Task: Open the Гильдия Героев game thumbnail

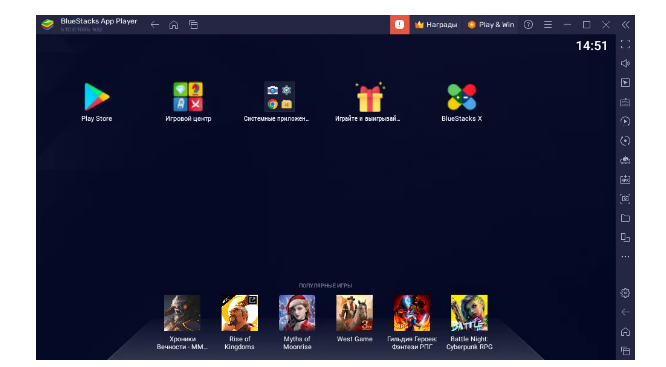Action: (x=412, y=313)
